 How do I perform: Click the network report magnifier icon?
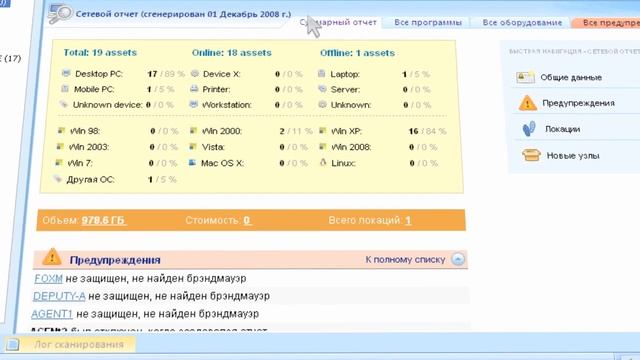(x=60, y=14)
